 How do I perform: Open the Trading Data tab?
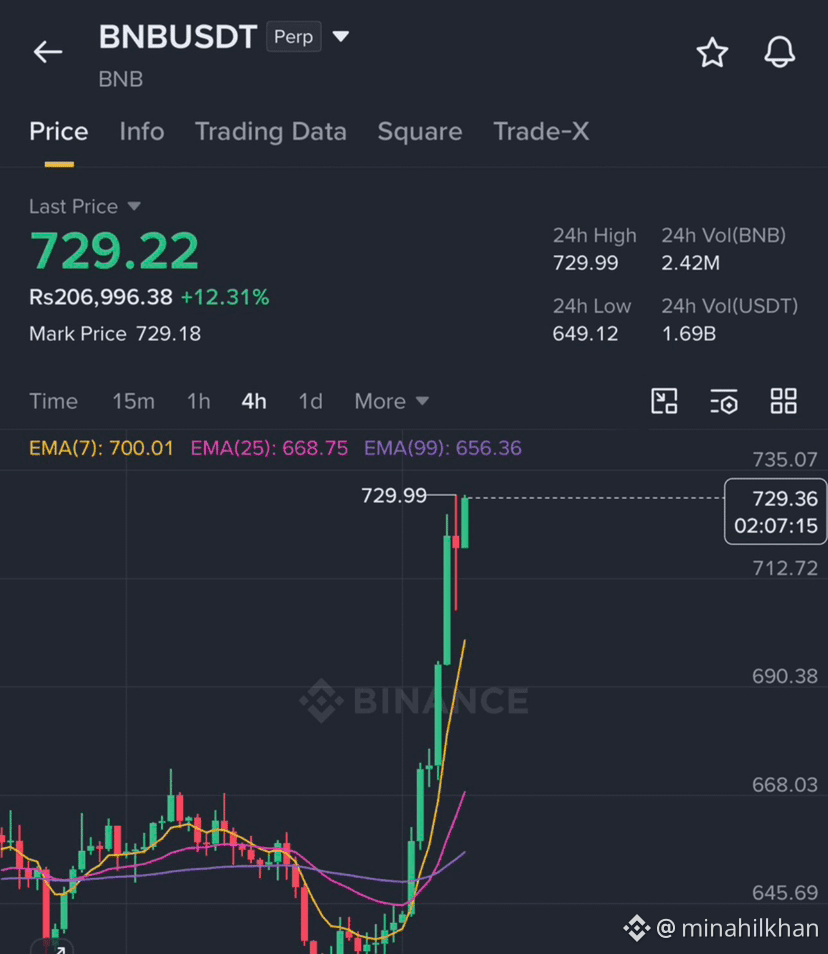pos(271,132)
